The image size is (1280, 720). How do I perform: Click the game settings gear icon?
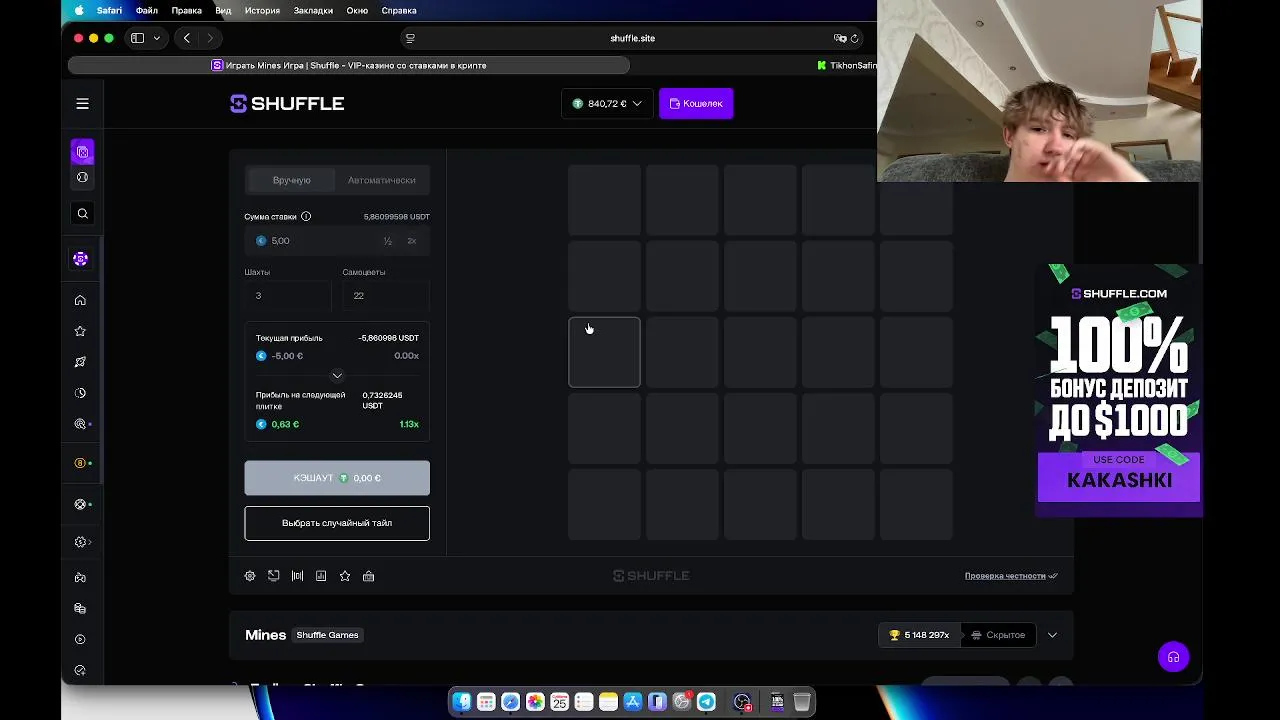click(x=250, y=576)
